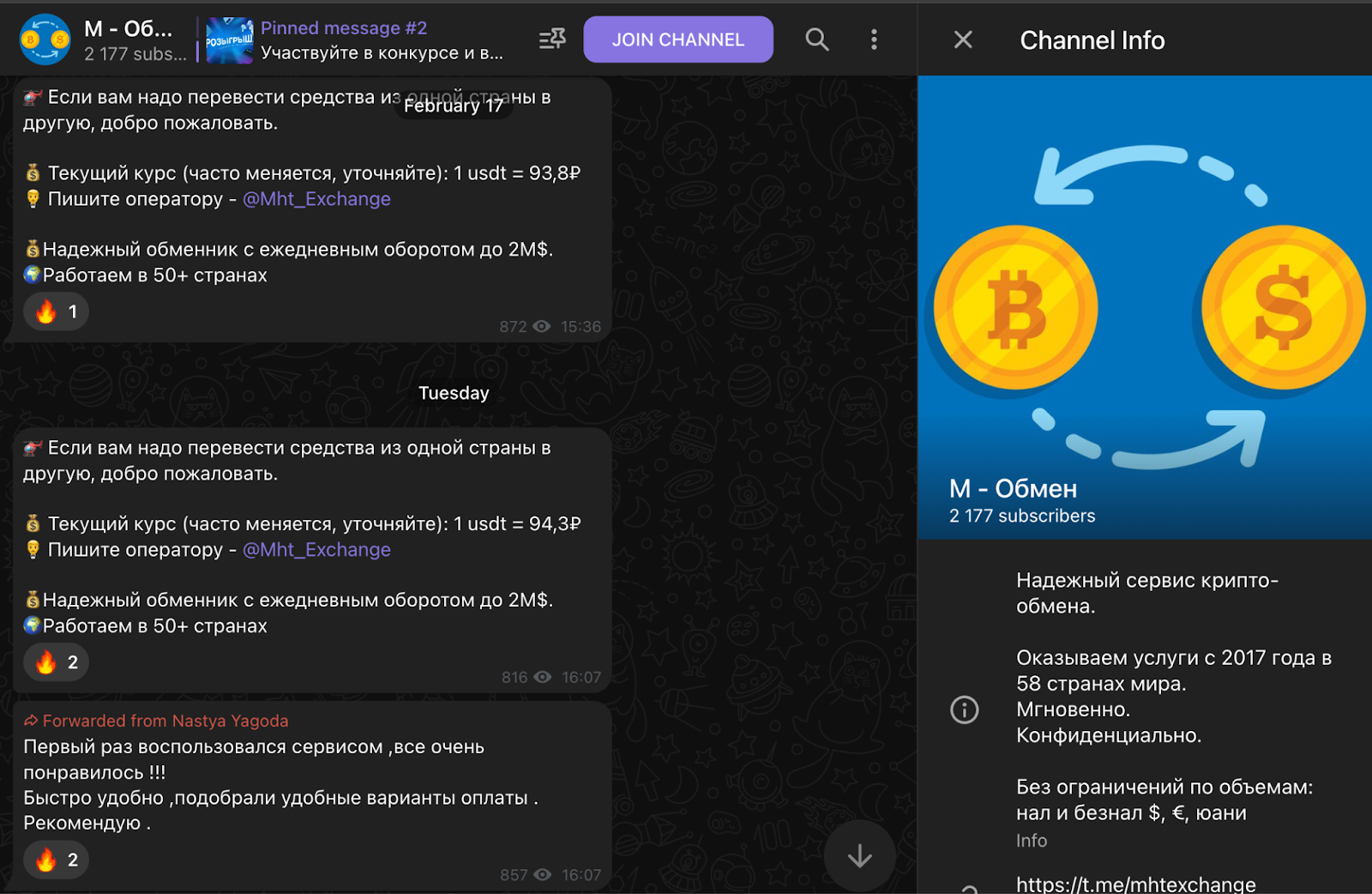This screenshot has width=1372, height=894.
Task: Open the channel profile photo in info panel
Action: click(x=1145, y=307)
